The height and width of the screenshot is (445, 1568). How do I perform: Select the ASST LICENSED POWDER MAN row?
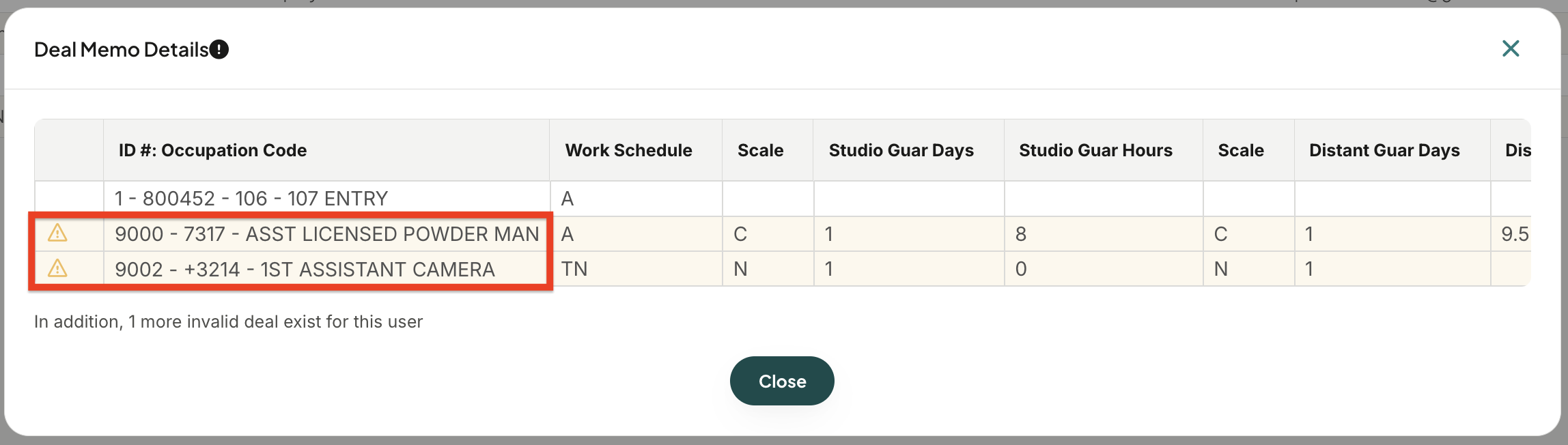coord(783,234)
